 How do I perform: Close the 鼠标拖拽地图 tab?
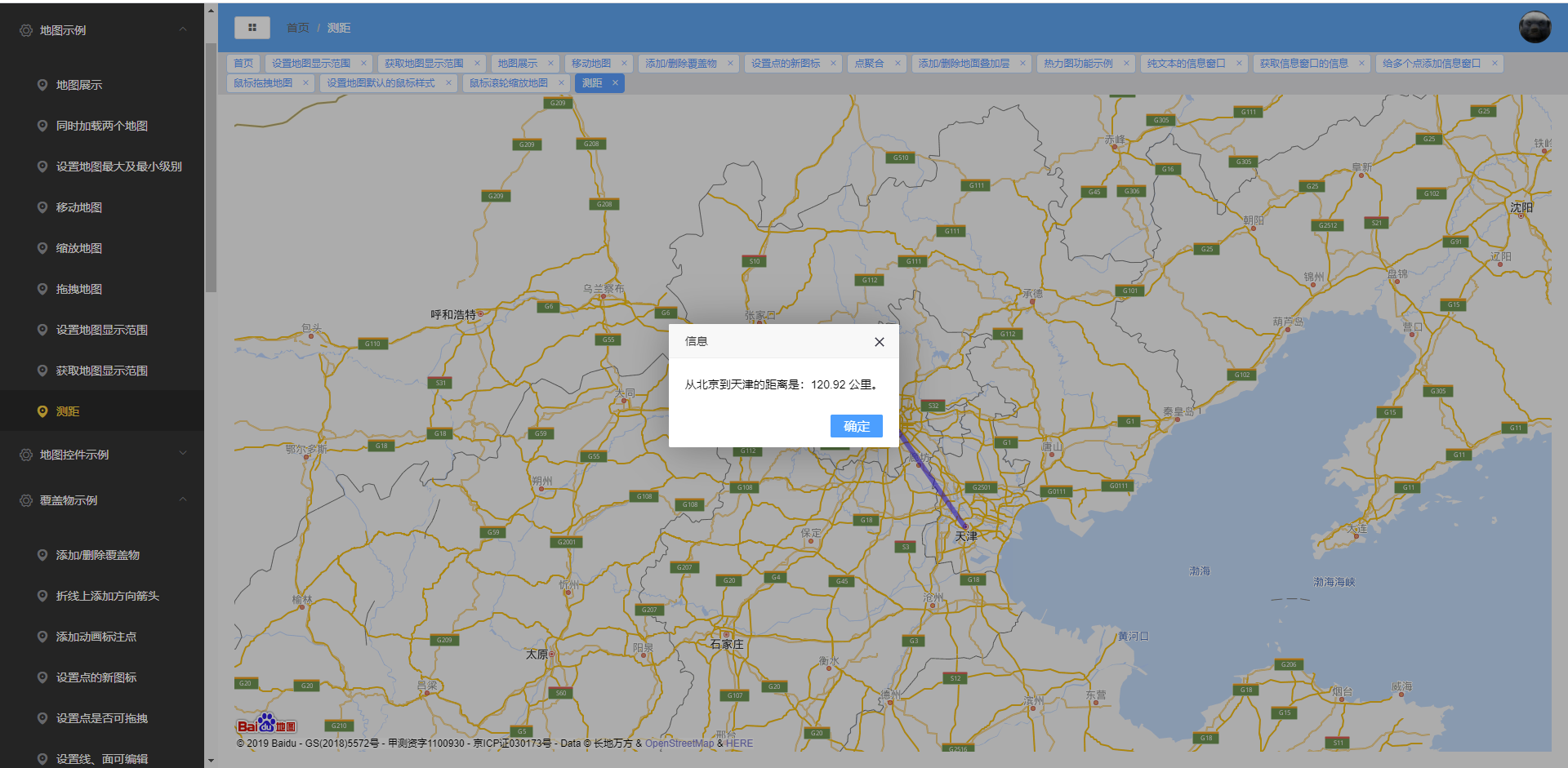point(305,82)
